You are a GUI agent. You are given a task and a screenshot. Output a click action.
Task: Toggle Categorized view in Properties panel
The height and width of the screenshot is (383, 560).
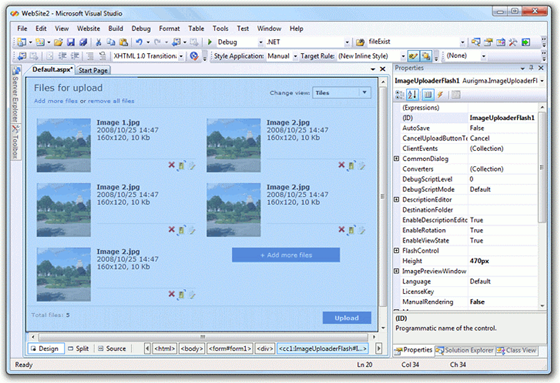[x=400, y=95]
